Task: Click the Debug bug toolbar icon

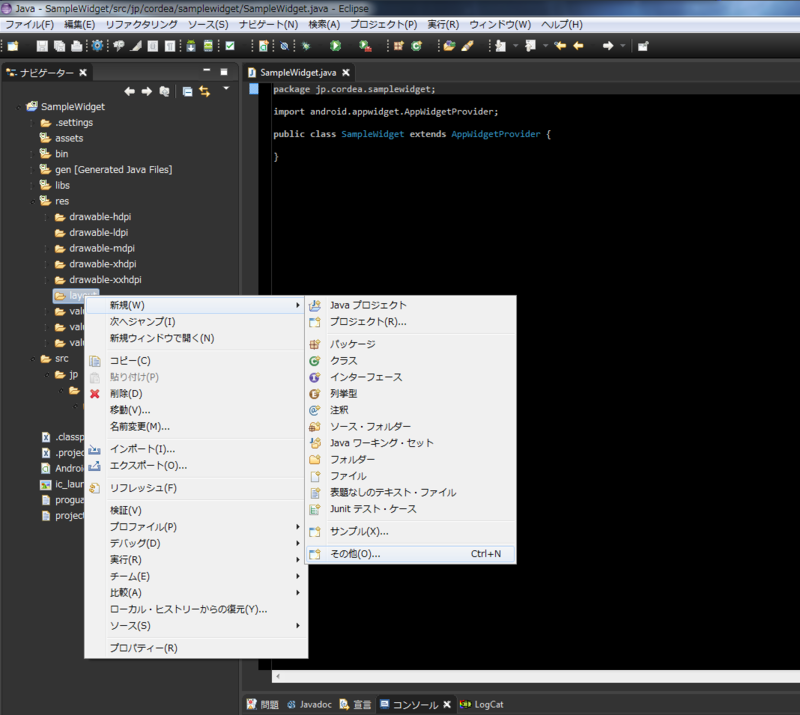Action: click(x=306, y=46)
